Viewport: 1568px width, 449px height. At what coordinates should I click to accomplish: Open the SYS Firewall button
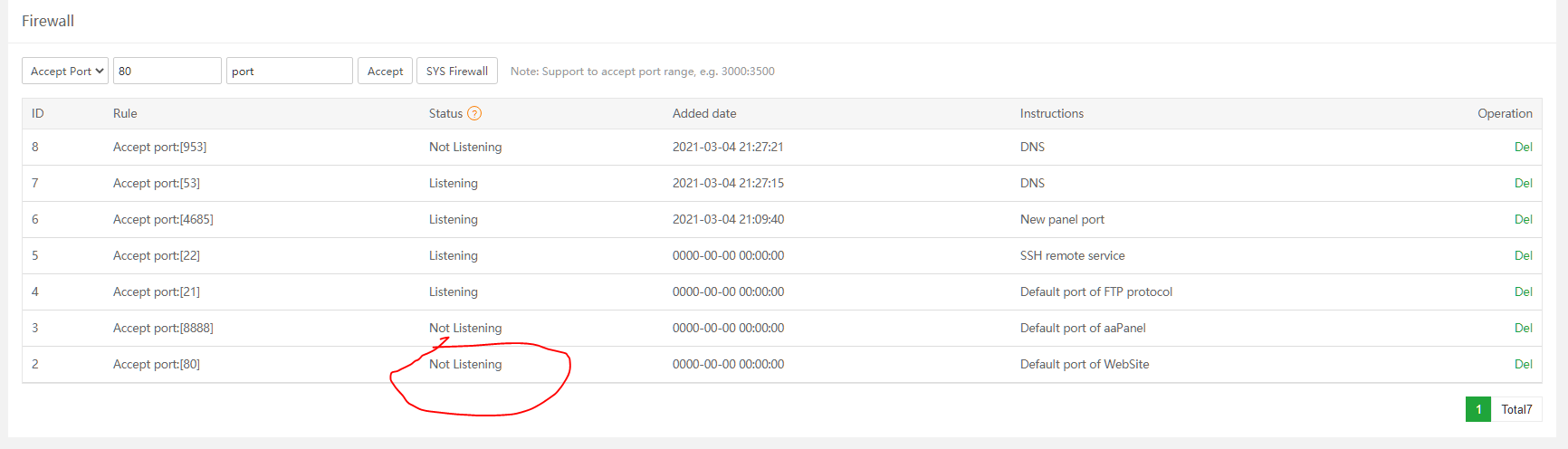tap(457, 71)
